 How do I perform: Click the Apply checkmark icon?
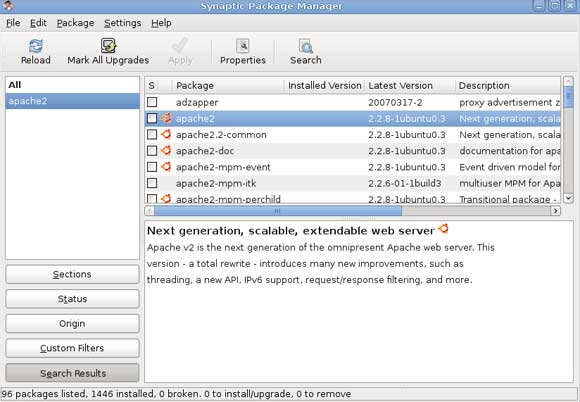point(180,46)
